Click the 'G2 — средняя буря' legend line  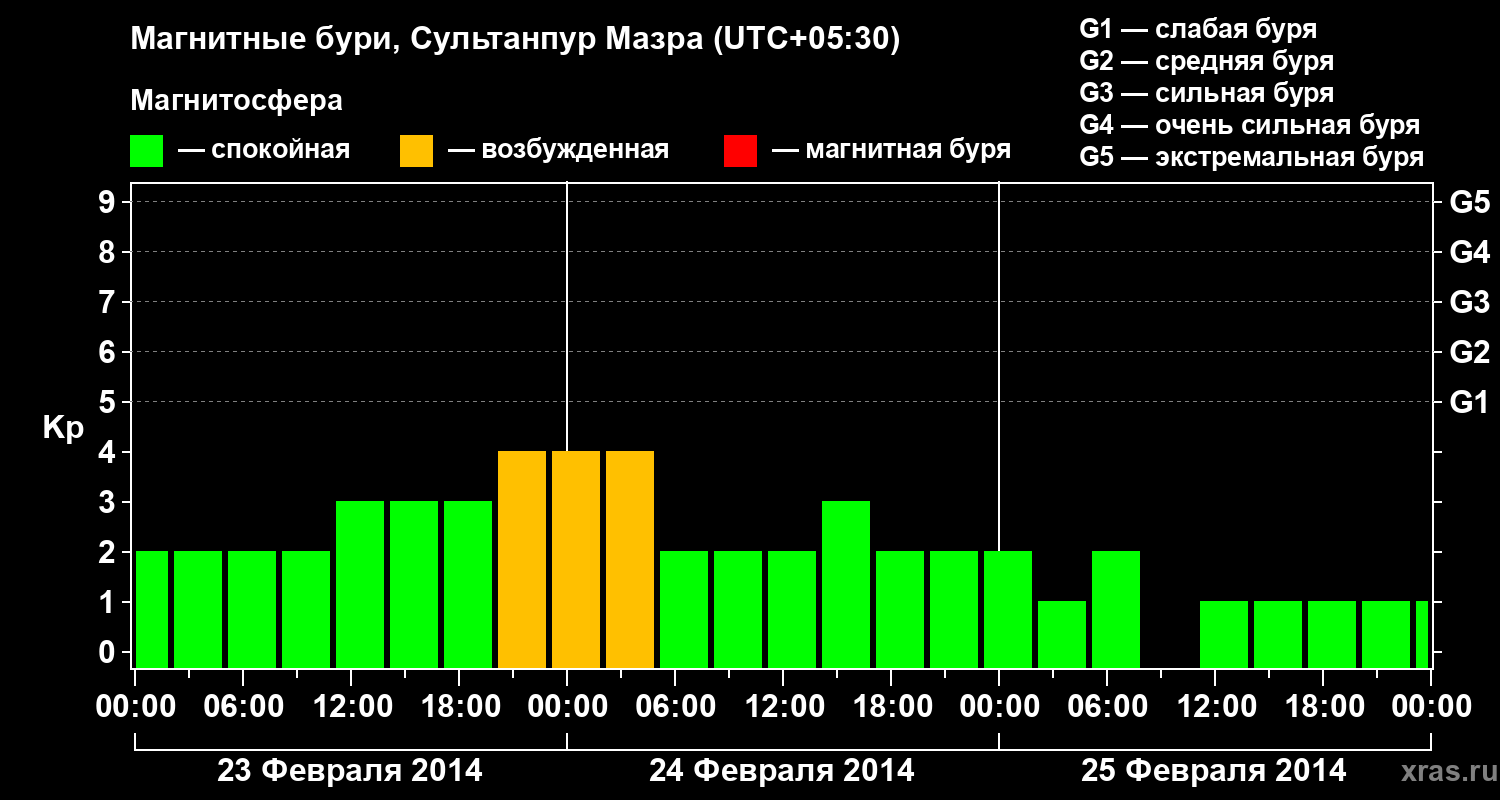(1206, 61)
